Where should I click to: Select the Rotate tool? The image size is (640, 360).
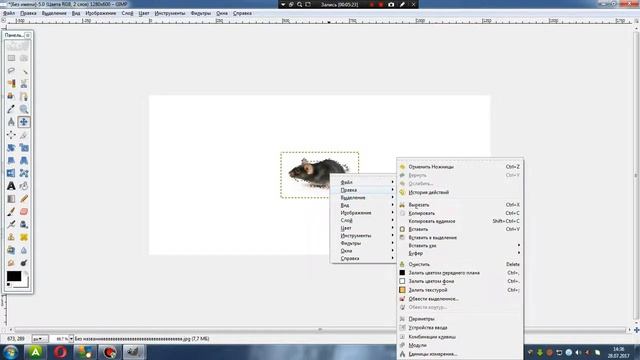click(x=11, y=147)
